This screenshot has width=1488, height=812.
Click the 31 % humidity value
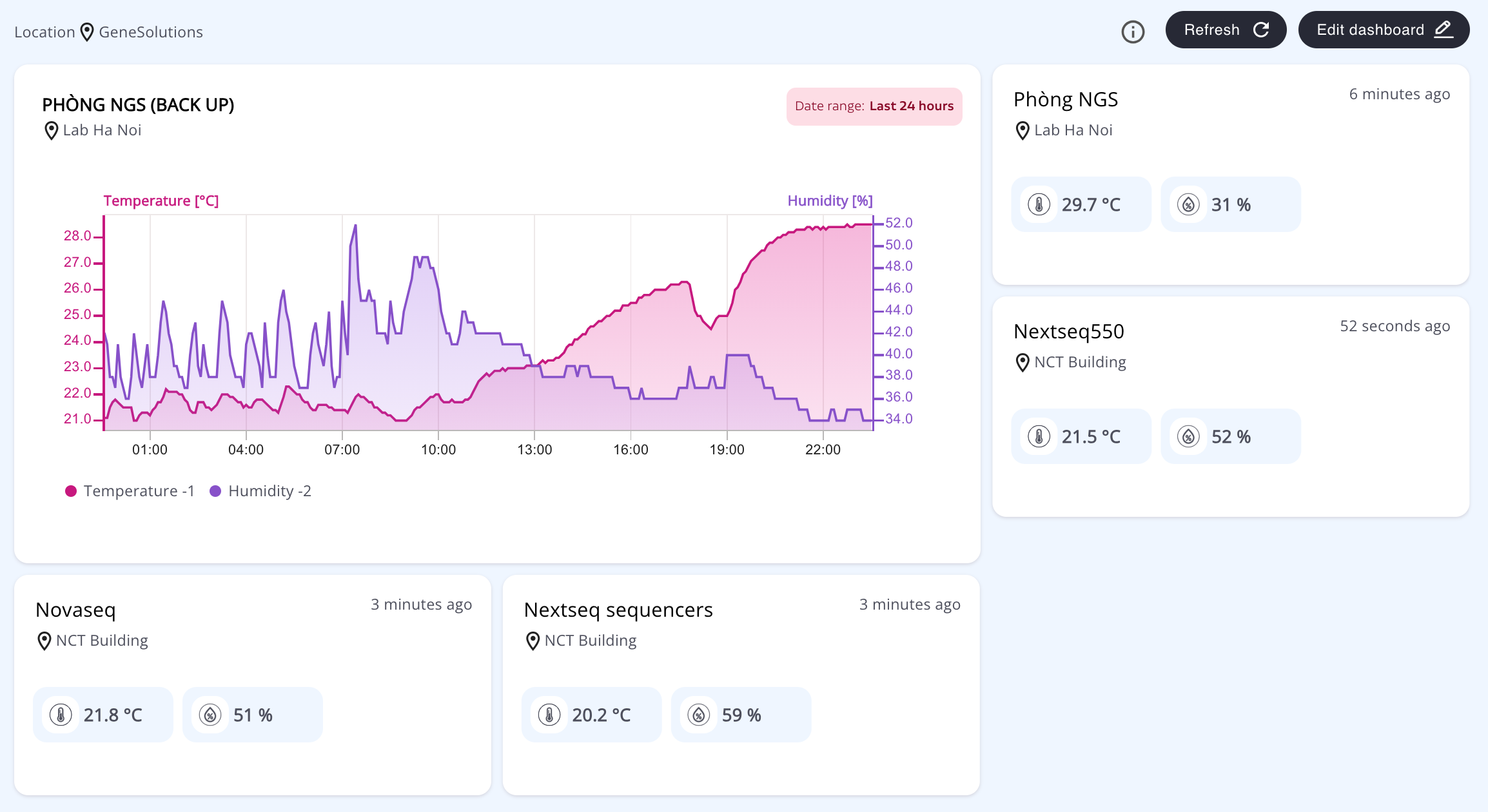(x=1231, y=205)
